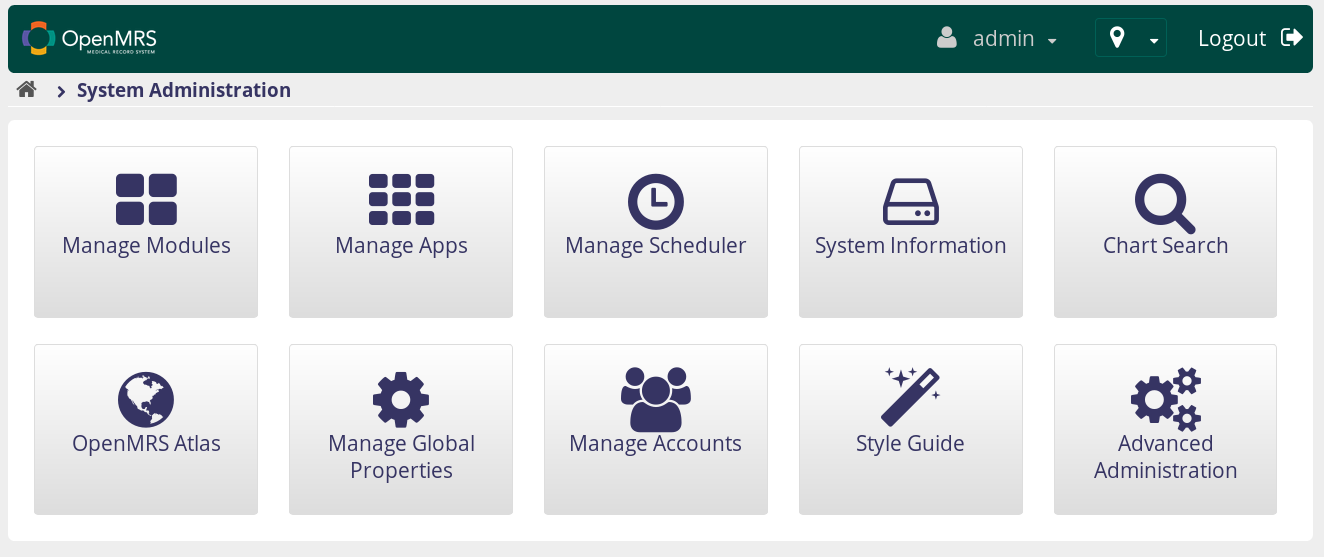1324x557 pixels.
Task: Click the OpenMRS Atlas label
Action: pyautogui.click(x=146, y=444)
